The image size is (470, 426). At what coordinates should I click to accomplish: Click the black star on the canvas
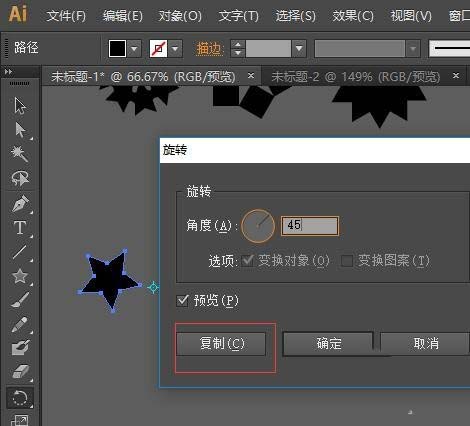(110, 280)
